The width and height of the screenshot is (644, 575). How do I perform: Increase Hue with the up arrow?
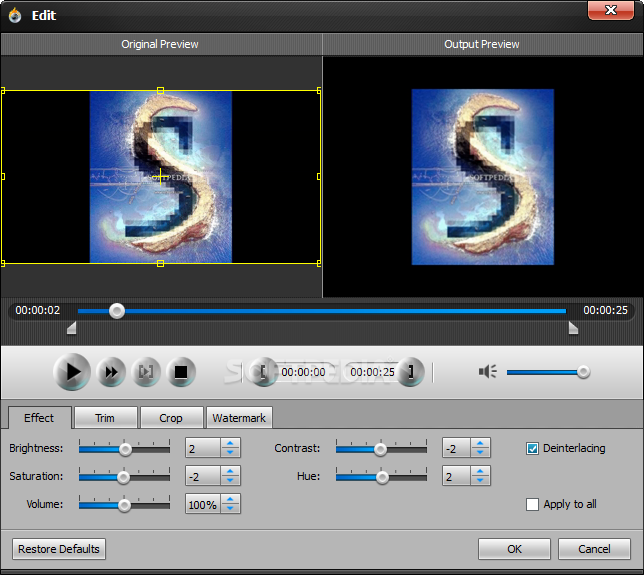(x=480, y=471)
